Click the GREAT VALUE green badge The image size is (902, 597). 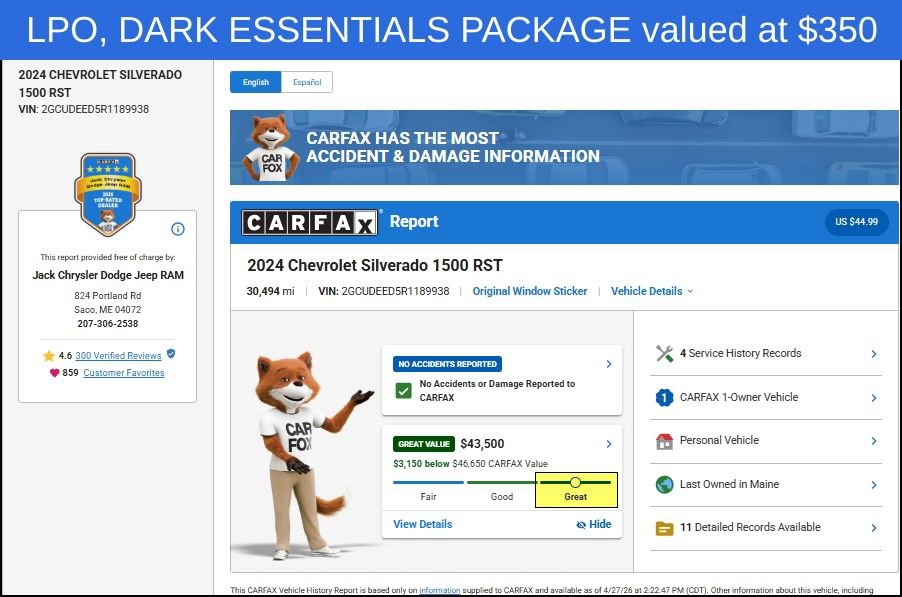pos(424,444)
